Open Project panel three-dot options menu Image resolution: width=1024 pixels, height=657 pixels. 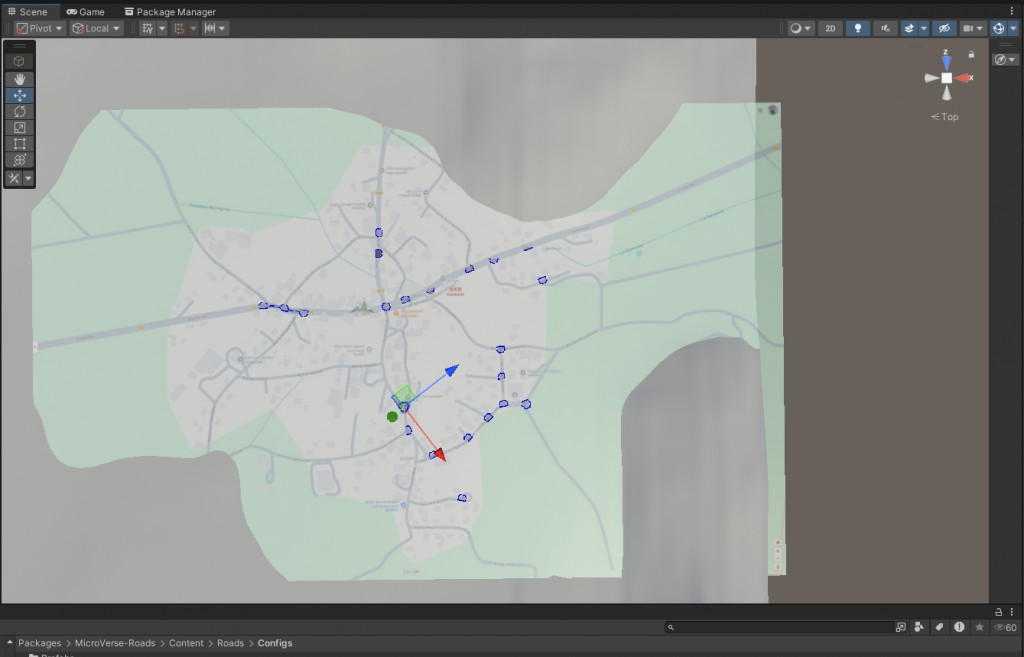(1012, 612)
